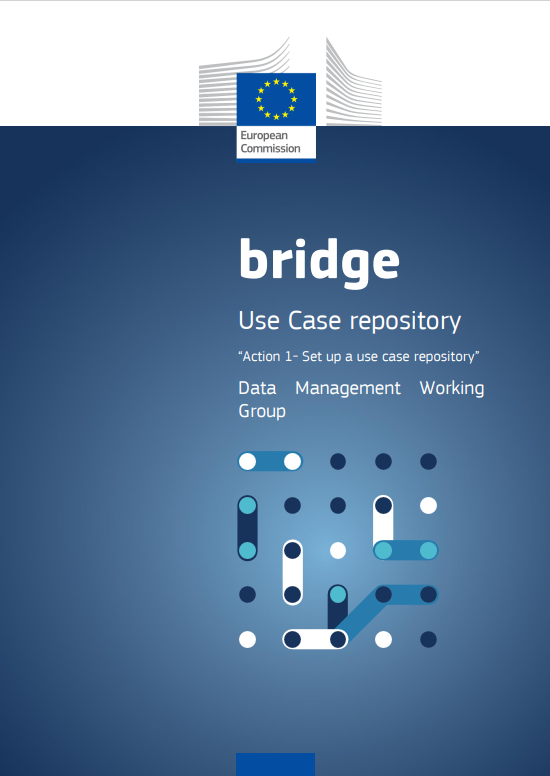
Task: Select the "Action 1- Set up a use case repository" line
Action: (359, 356)
